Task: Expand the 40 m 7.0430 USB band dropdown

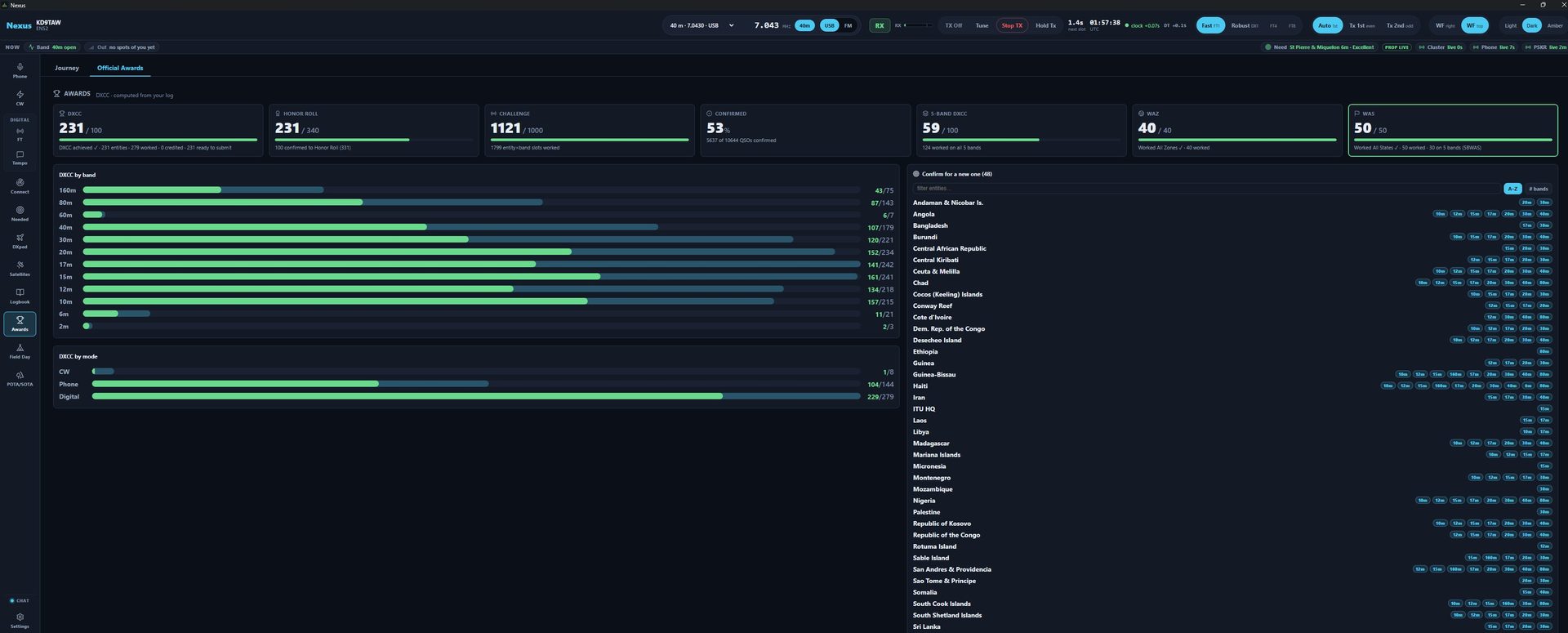Action: 702,25
